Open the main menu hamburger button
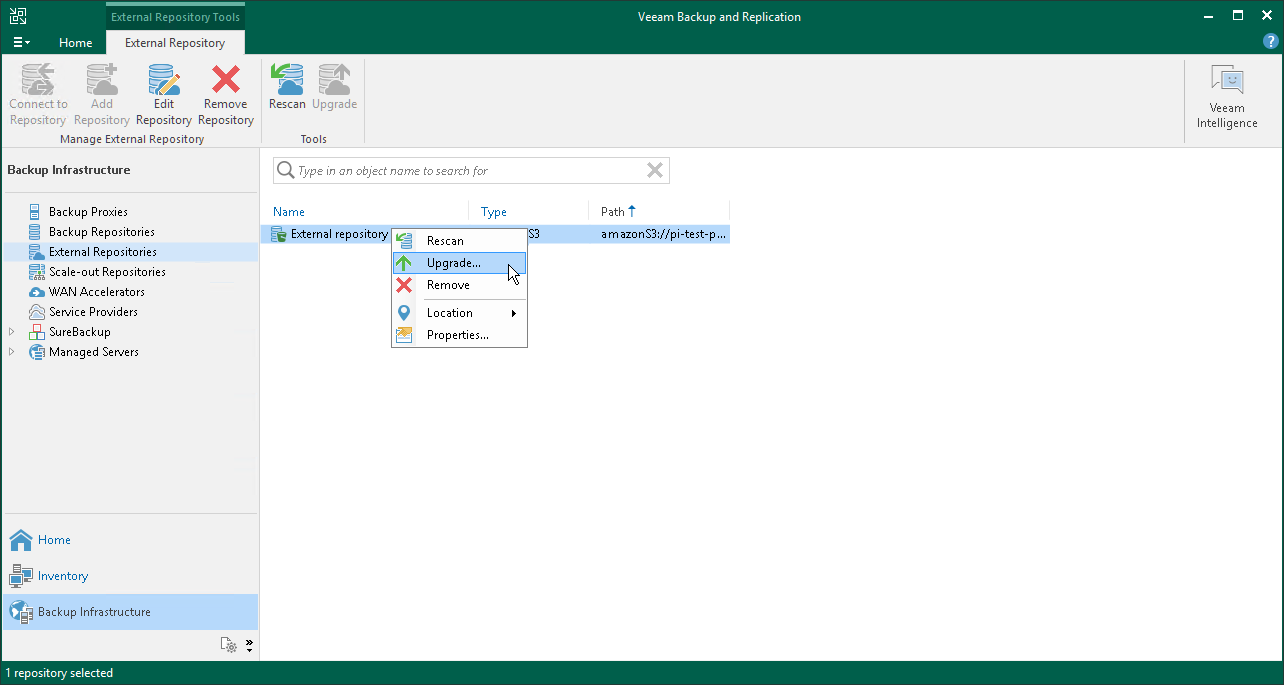This screenshot has height=685, width=1284. point(21,41)
